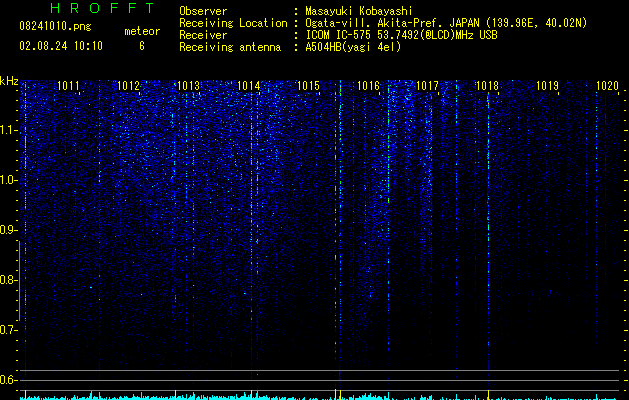Click the gray vertical range bar near 0.8 kHz

point(19,281)
